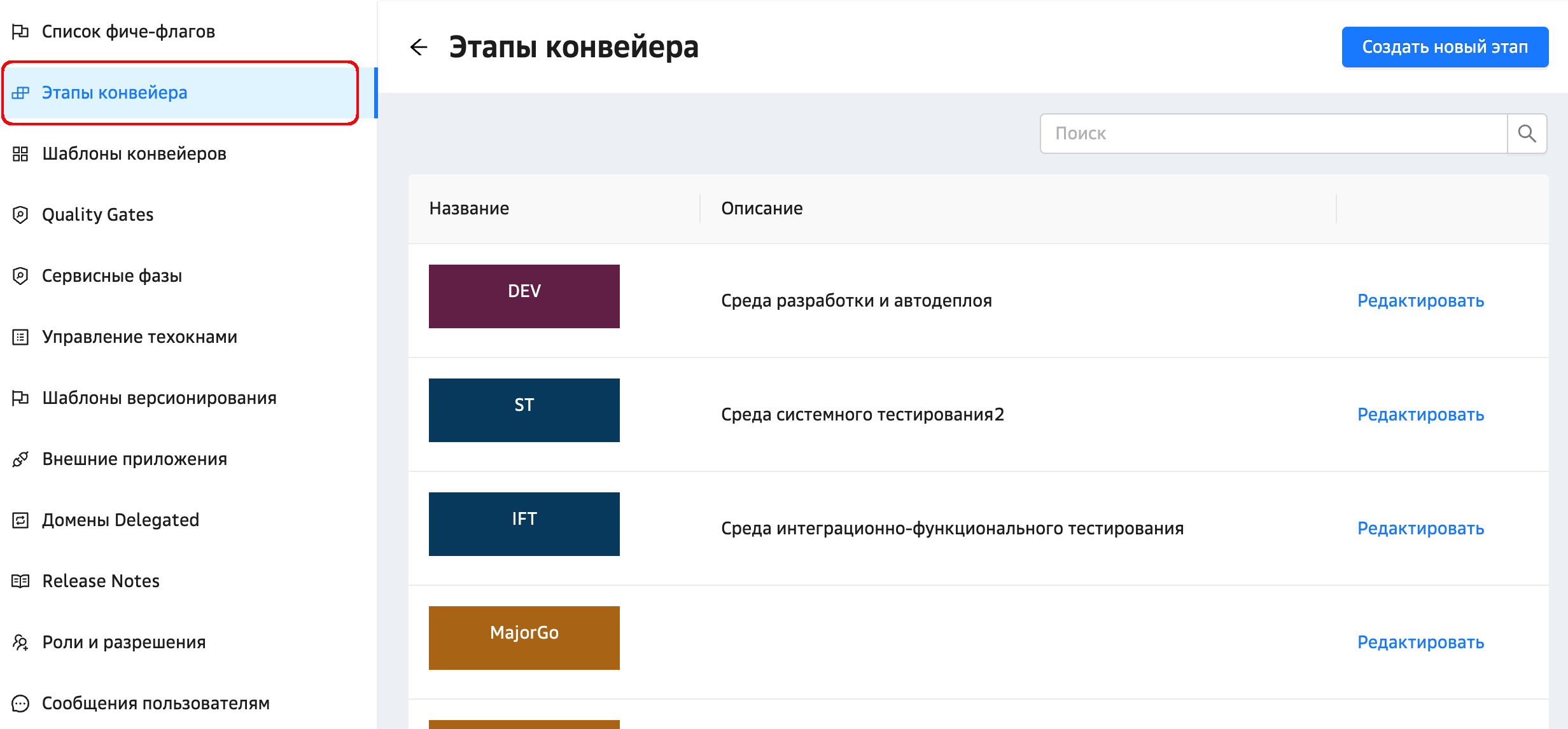1568x729 pixels.
Task: Click the grid icon for Шаблоны конвейеров
Action: pos(20,154)
